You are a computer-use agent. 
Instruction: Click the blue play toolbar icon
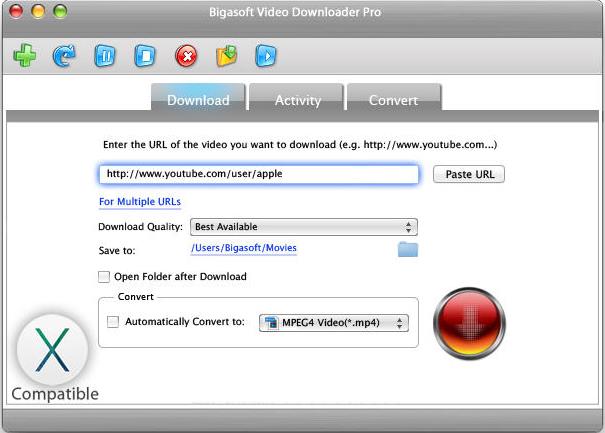coord(266,56)
